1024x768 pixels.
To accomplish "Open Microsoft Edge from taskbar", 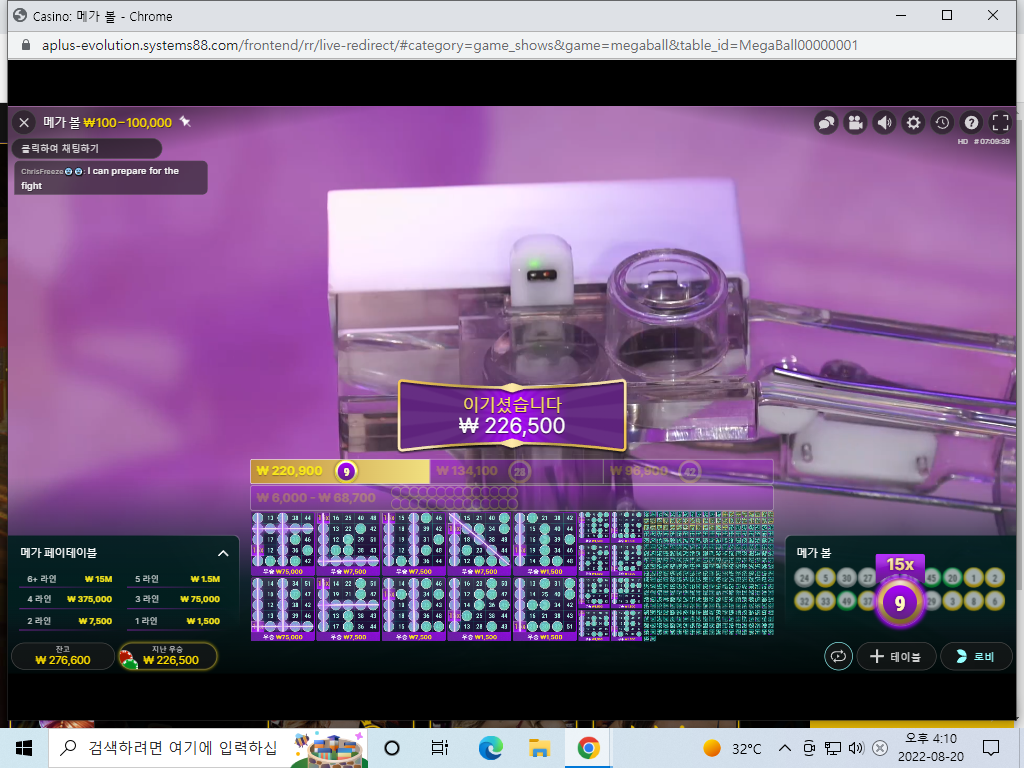I will (490, 748).
